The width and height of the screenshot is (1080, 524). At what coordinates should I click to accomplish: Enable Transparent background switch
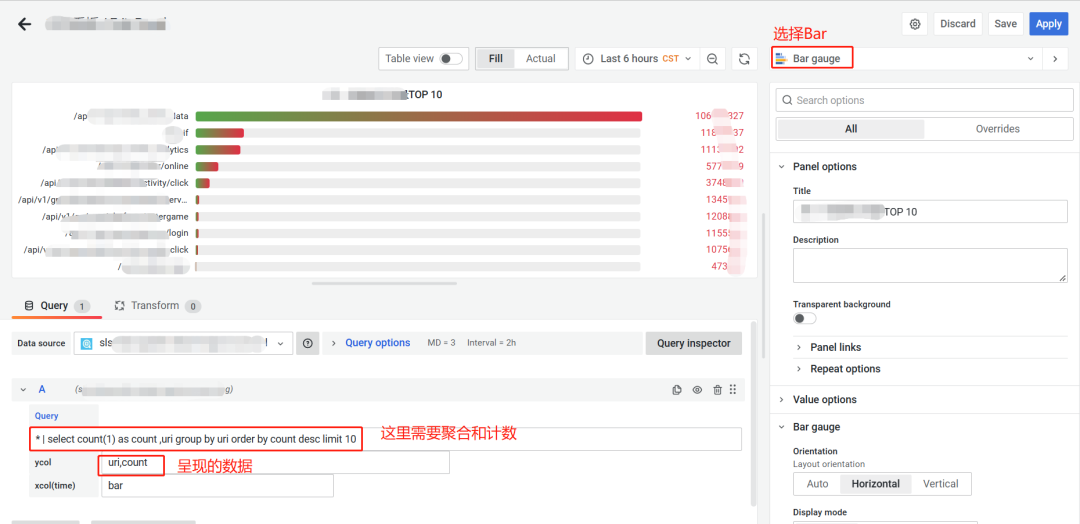(804, 318)
